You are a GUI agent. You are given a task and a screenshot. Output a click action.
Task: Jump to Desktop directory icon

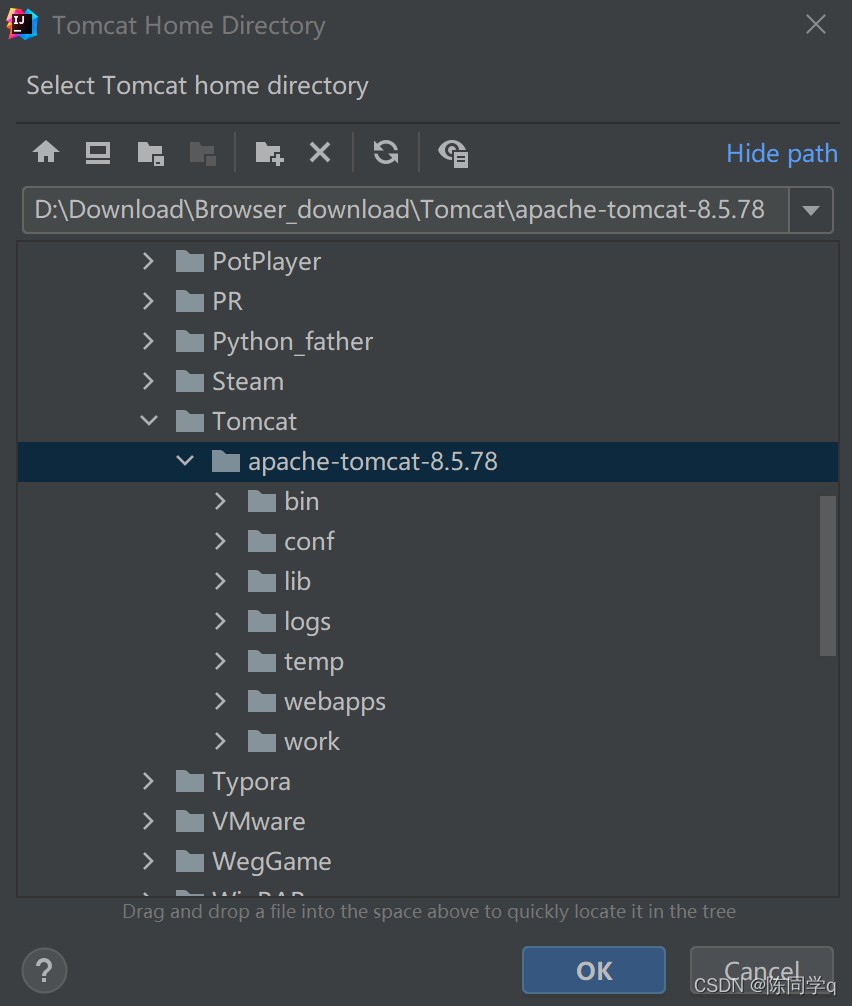tap(98, 153)
